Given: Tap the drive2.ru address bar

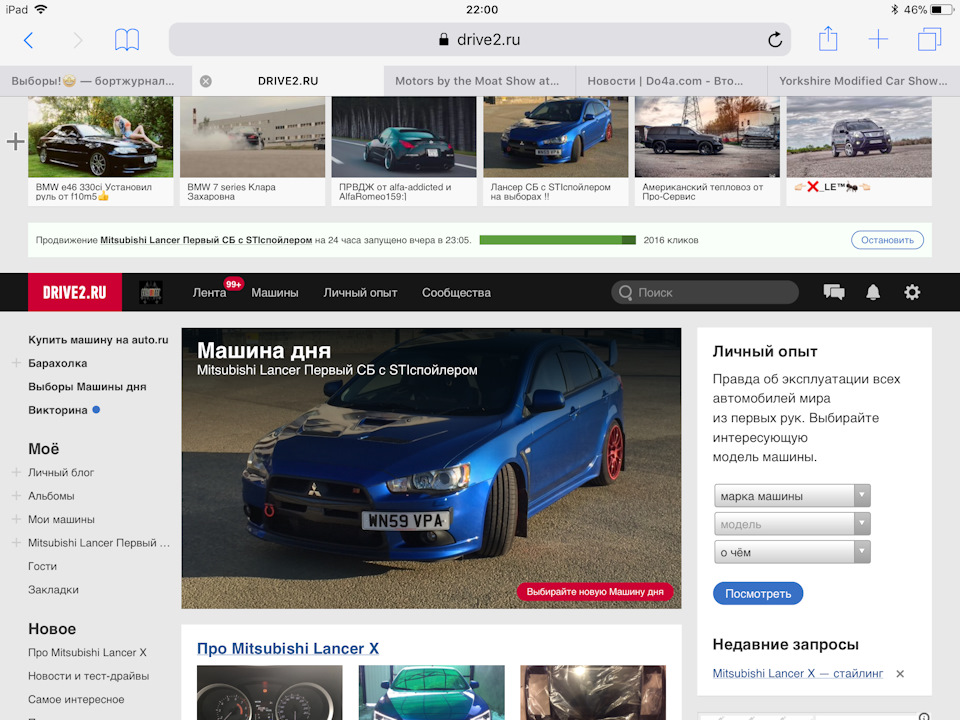Looking at the screenshot, I should [479, 40].
